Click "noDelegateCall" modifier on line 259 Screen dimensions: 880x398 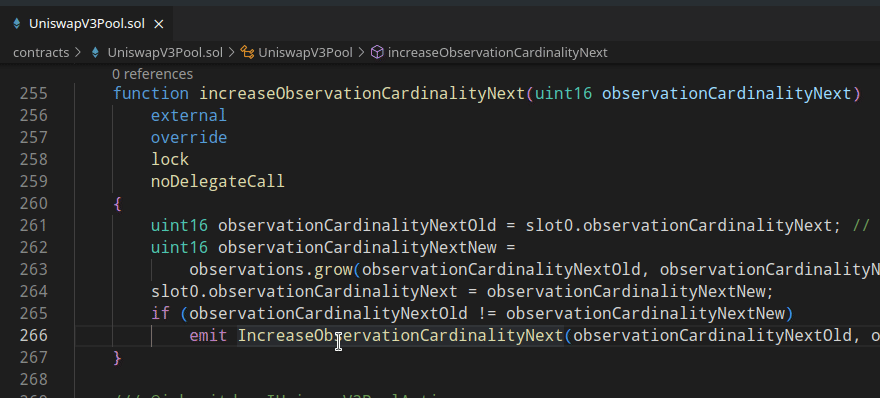(218, 181)
